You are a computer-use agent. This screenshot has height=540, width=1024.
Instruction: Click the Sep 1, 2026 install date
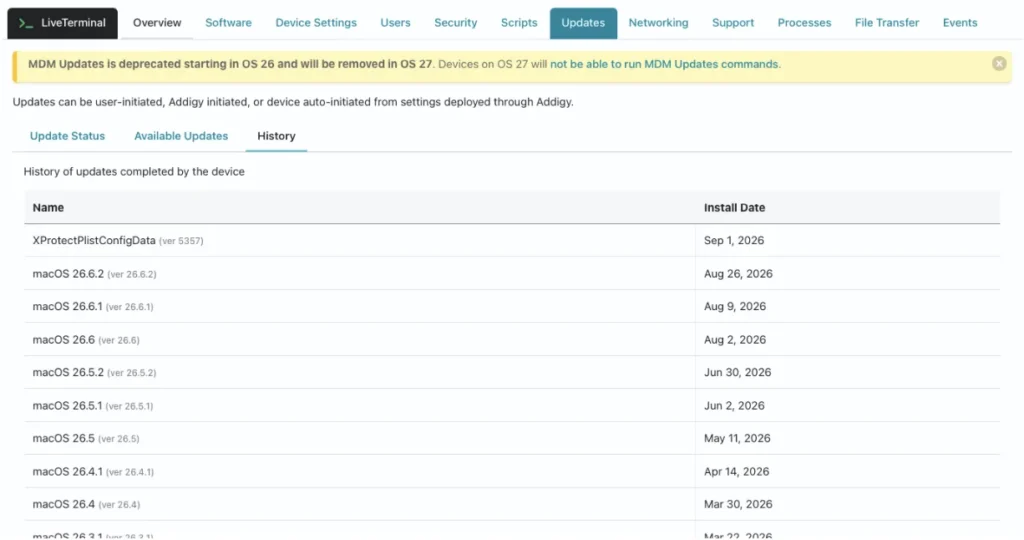[x=733, y=240]
